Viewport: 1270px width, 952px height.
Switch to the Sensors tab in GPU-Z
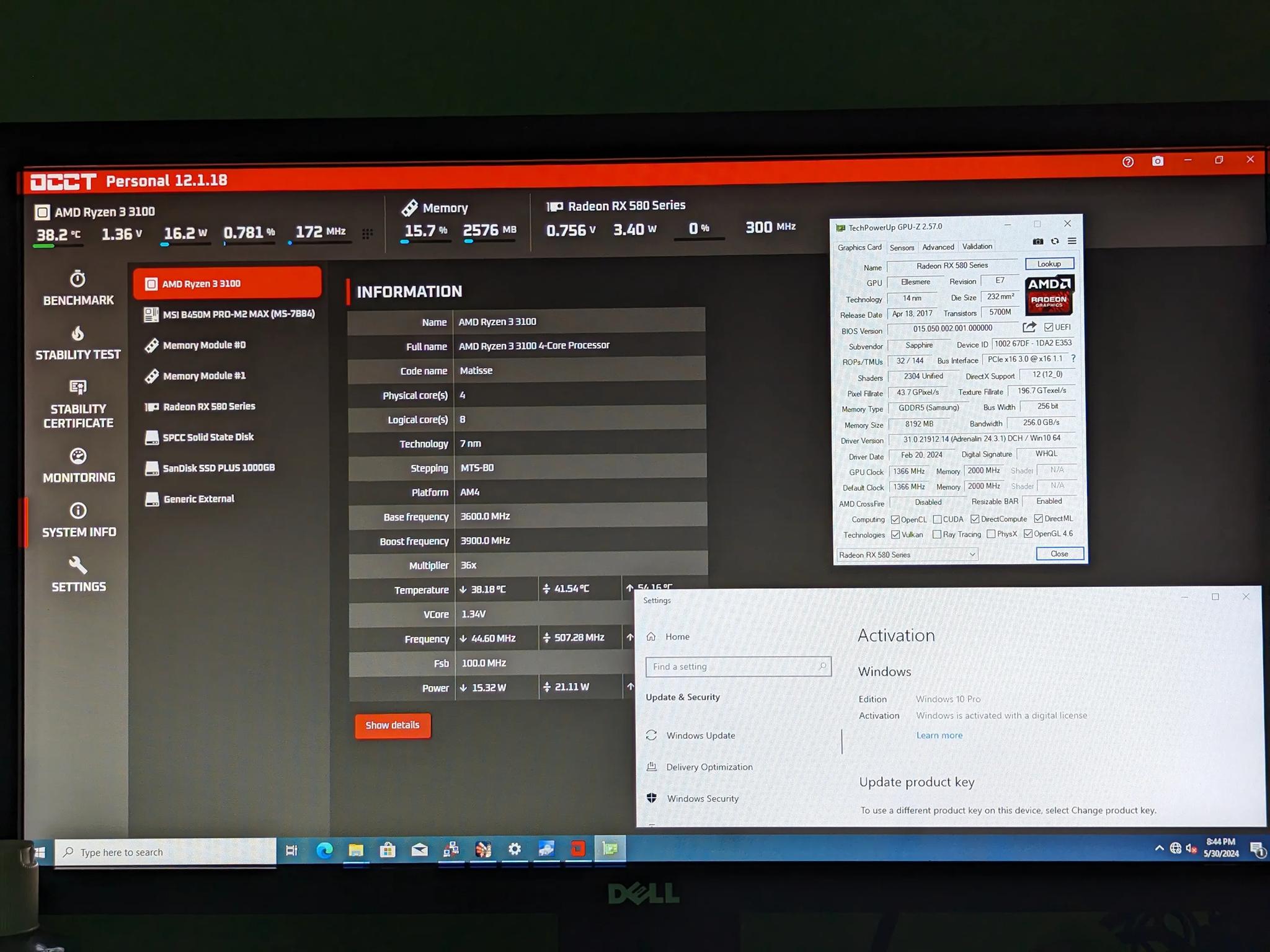[x=902, y=247]
